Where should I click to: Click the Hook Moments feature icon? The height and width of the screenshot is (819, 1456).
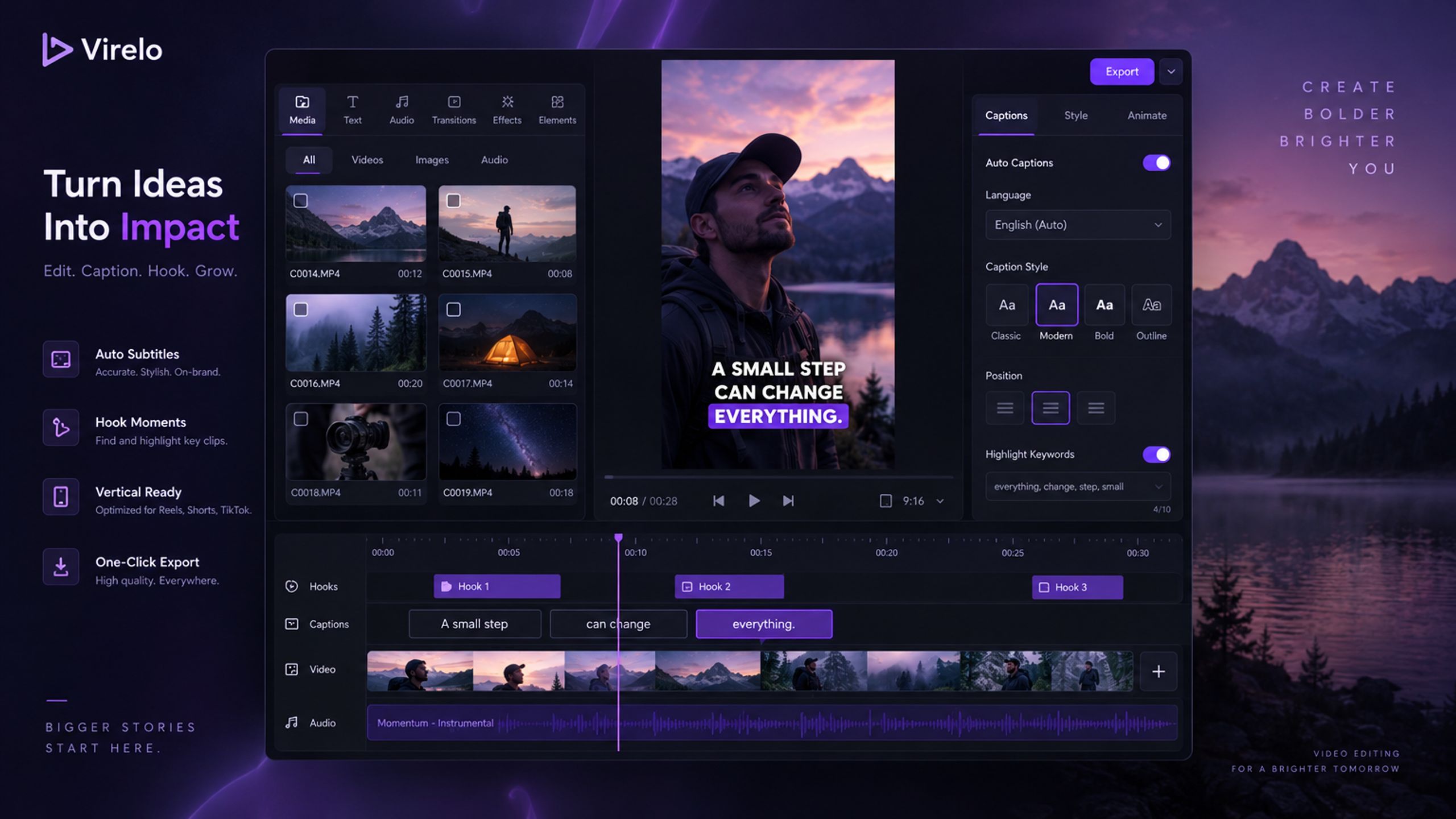[61, 428]
